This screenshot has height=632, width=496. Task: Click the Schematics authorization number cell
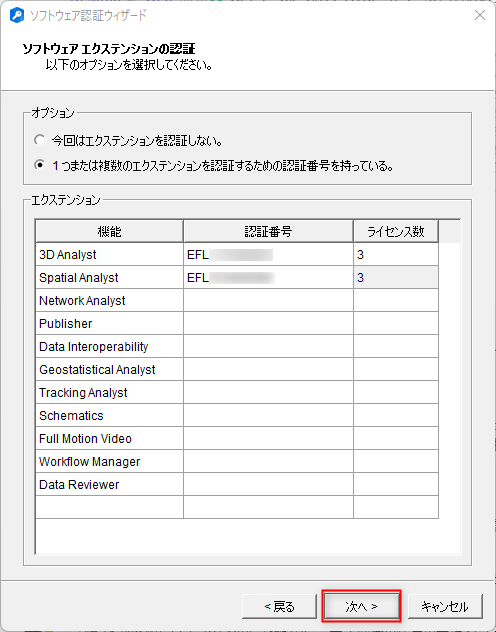268,415
